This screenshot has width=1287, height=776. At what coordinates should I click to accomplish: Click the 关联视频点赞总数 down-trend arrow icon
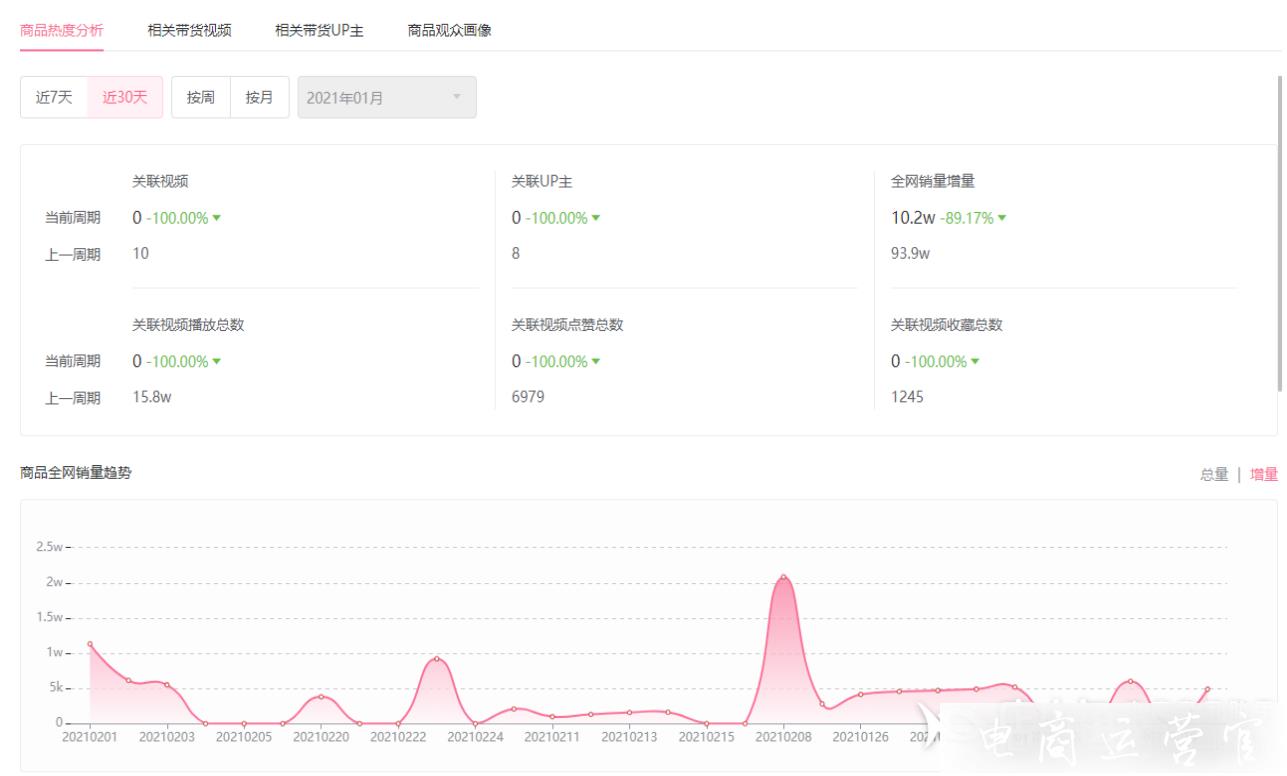(x=596, y=361)
